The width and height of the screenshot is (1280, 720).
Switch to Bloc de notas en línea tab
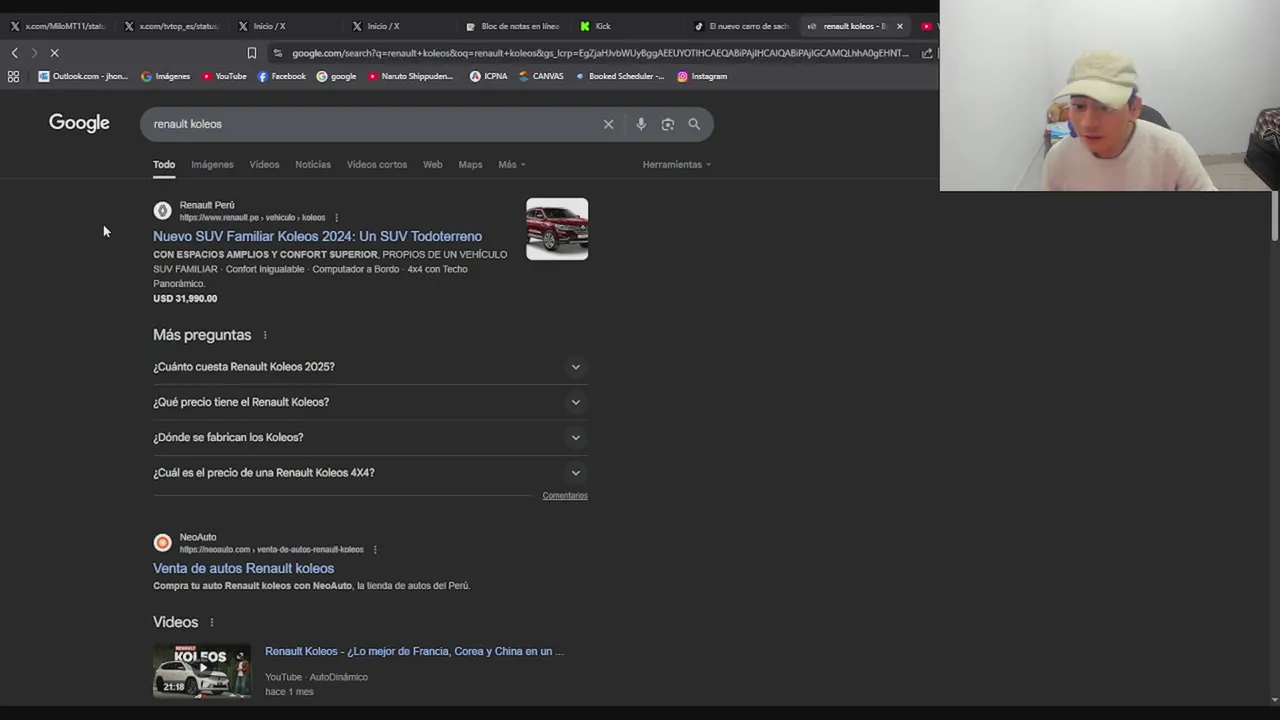513,26
